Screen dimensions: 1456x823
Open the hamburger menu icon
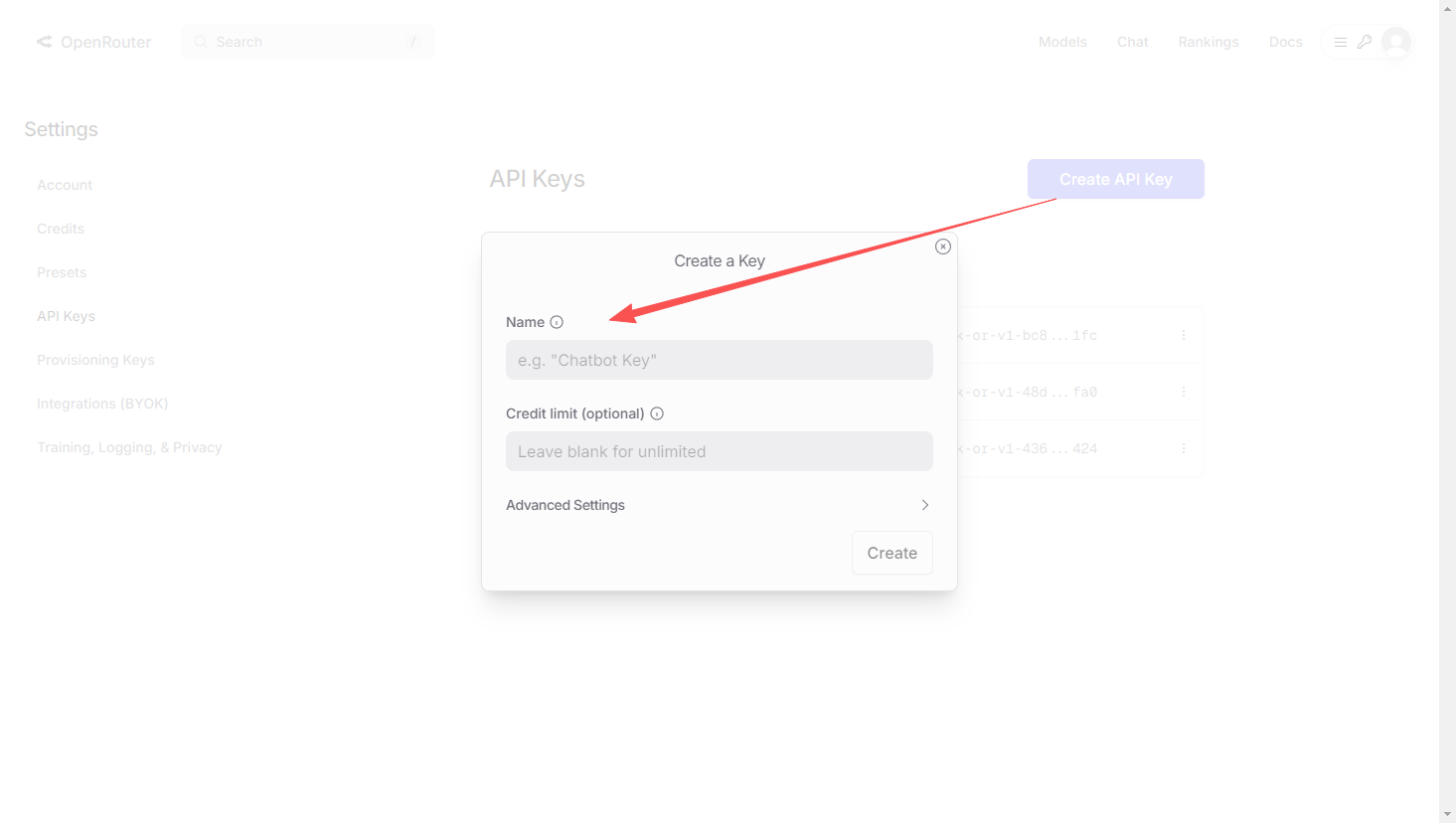pos(1341,42)
